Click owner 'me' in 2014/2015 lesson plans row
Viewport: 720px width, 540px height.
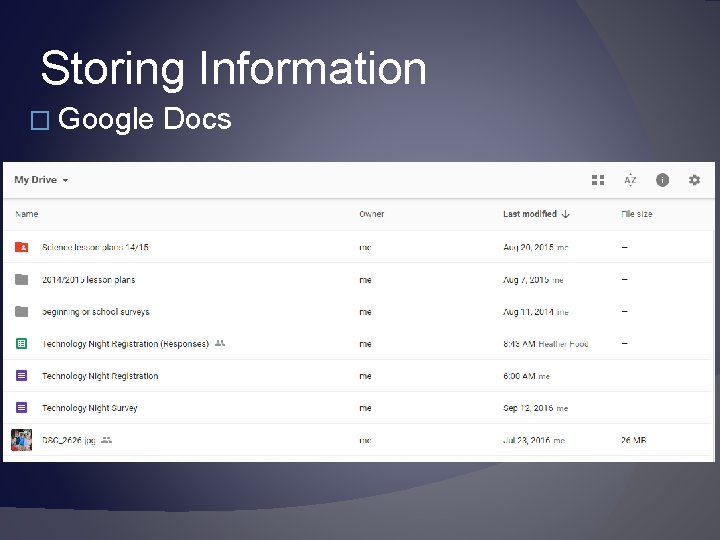click(366, 280)
